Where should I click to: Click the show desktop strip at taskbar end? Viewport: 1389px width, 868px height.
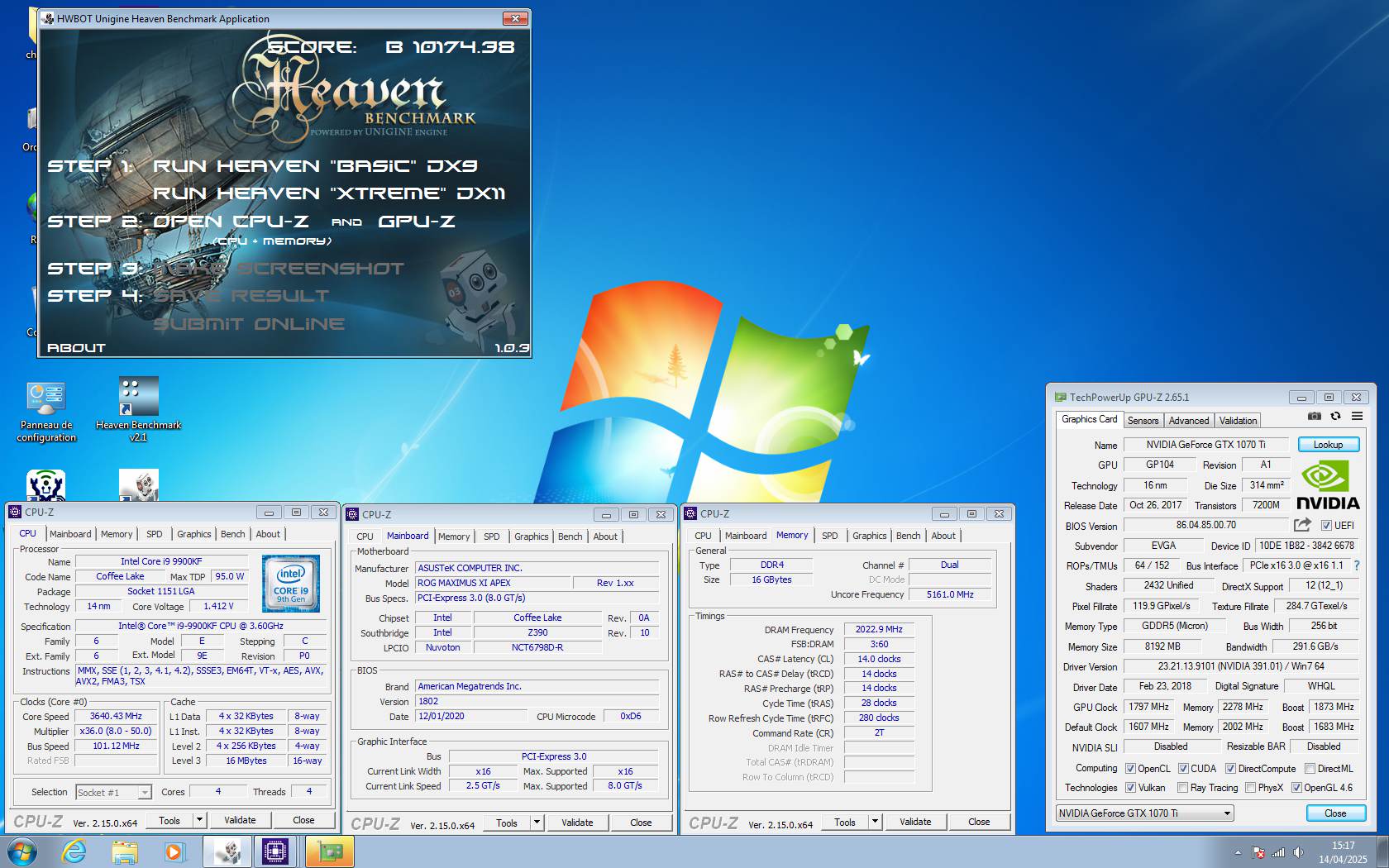click(1382, 852)
